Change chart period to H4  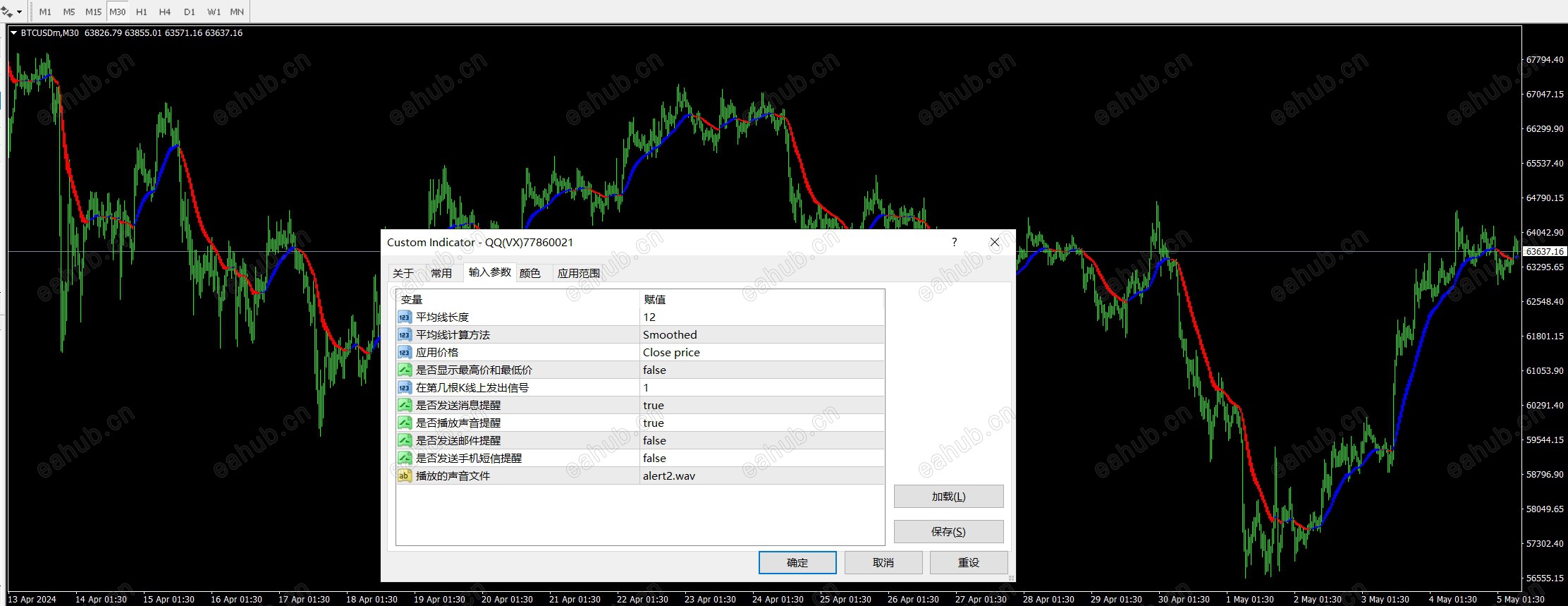coord(165,12)
